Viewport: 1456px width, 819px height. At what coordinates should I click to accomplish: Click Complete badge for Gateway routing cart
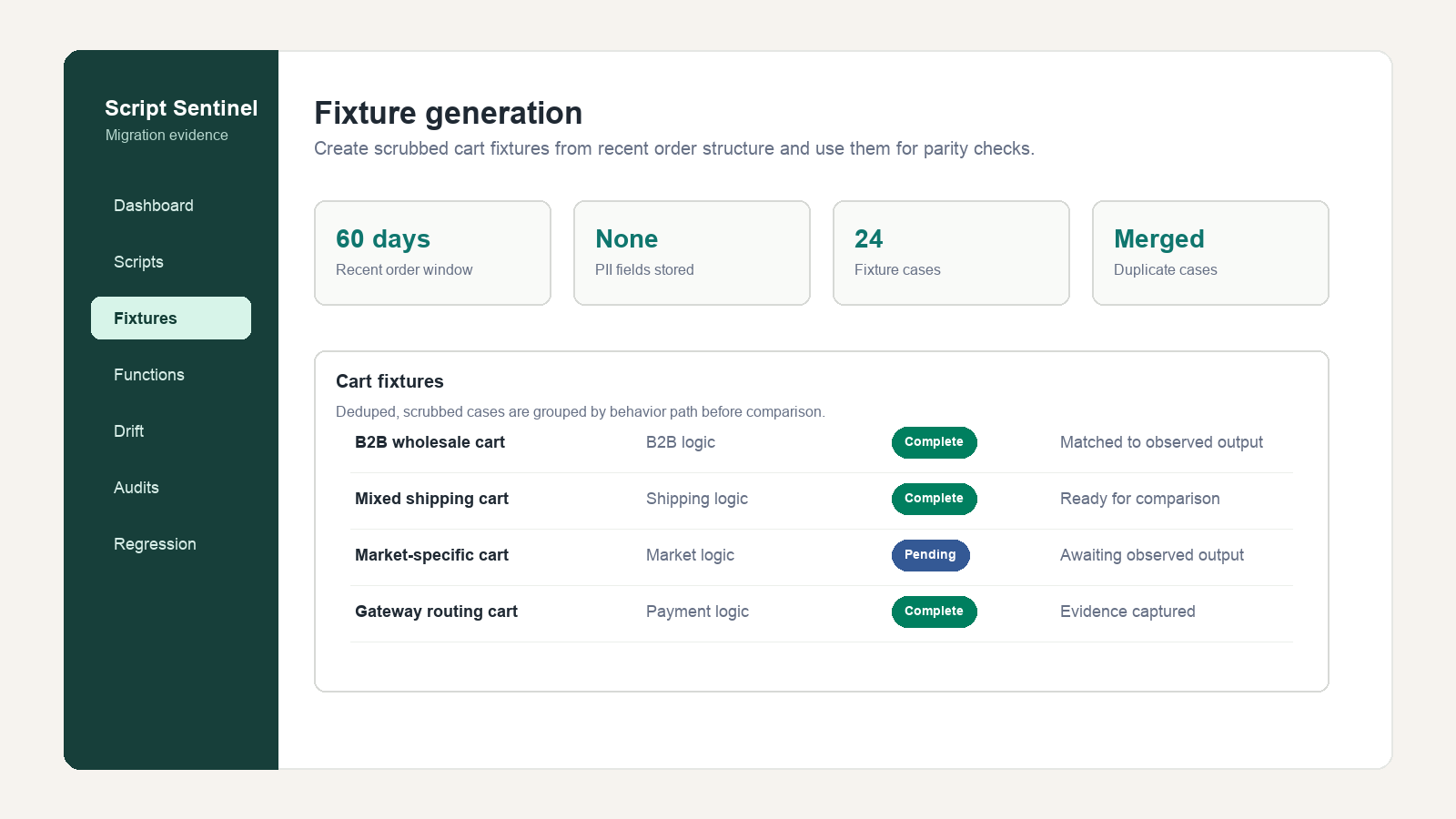934,612
